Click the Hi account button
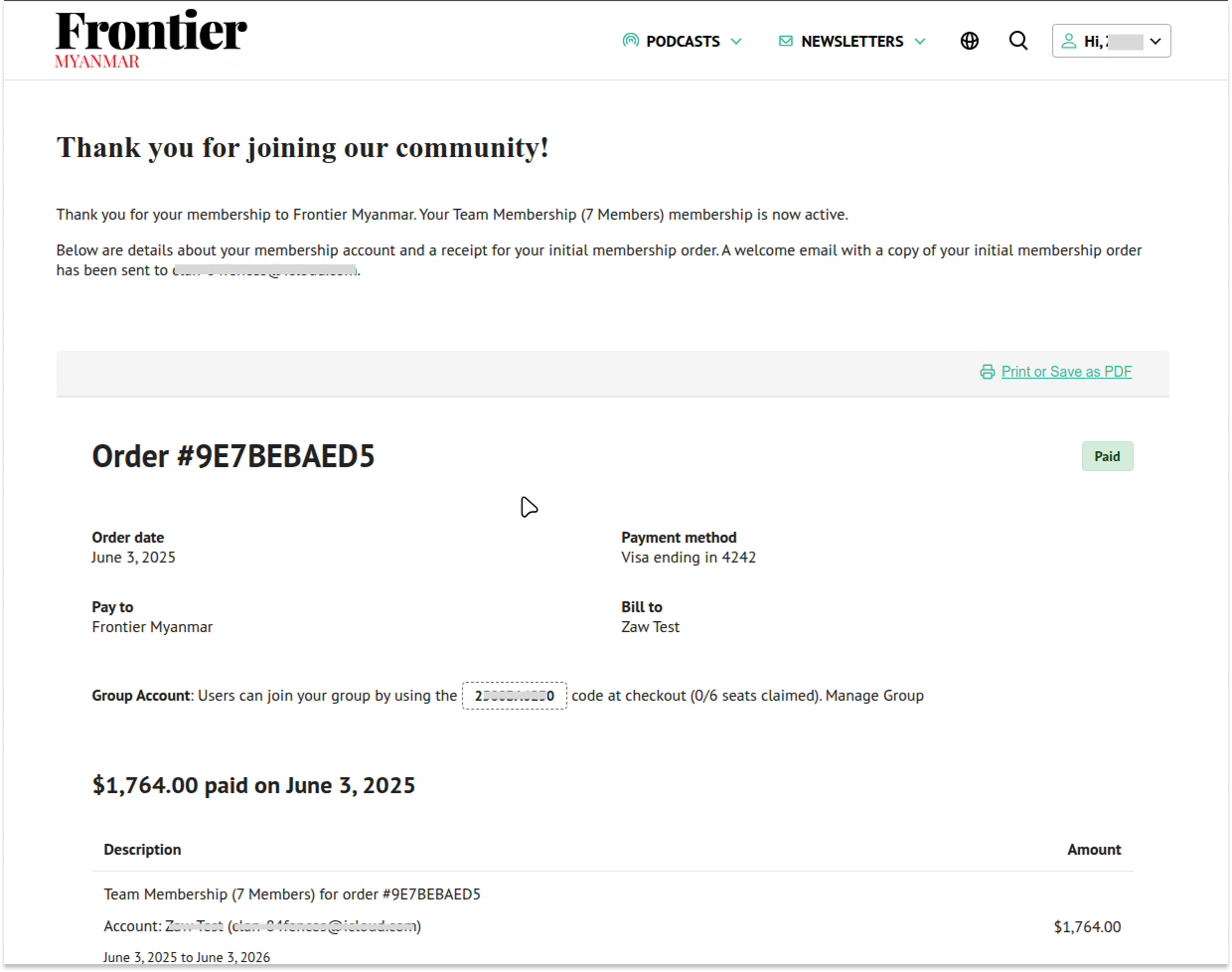1232x972 pixels. click(1111, 41)
